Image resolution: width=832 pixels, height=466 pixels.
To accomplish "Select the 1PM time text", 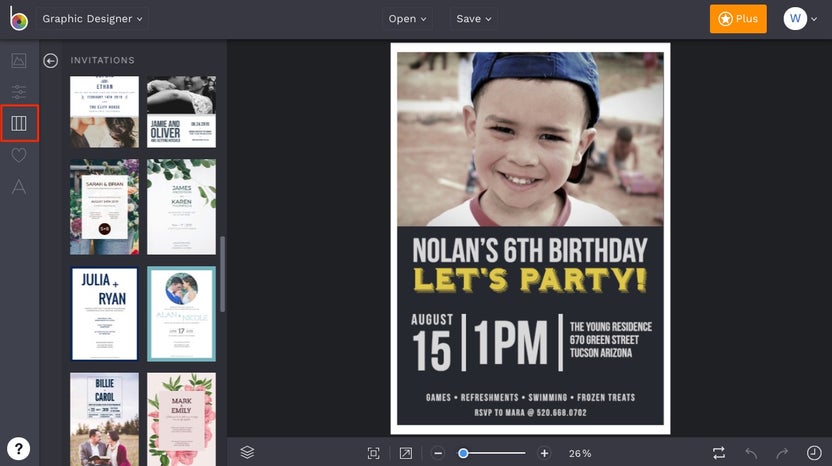I will click(x=511, y=342).
